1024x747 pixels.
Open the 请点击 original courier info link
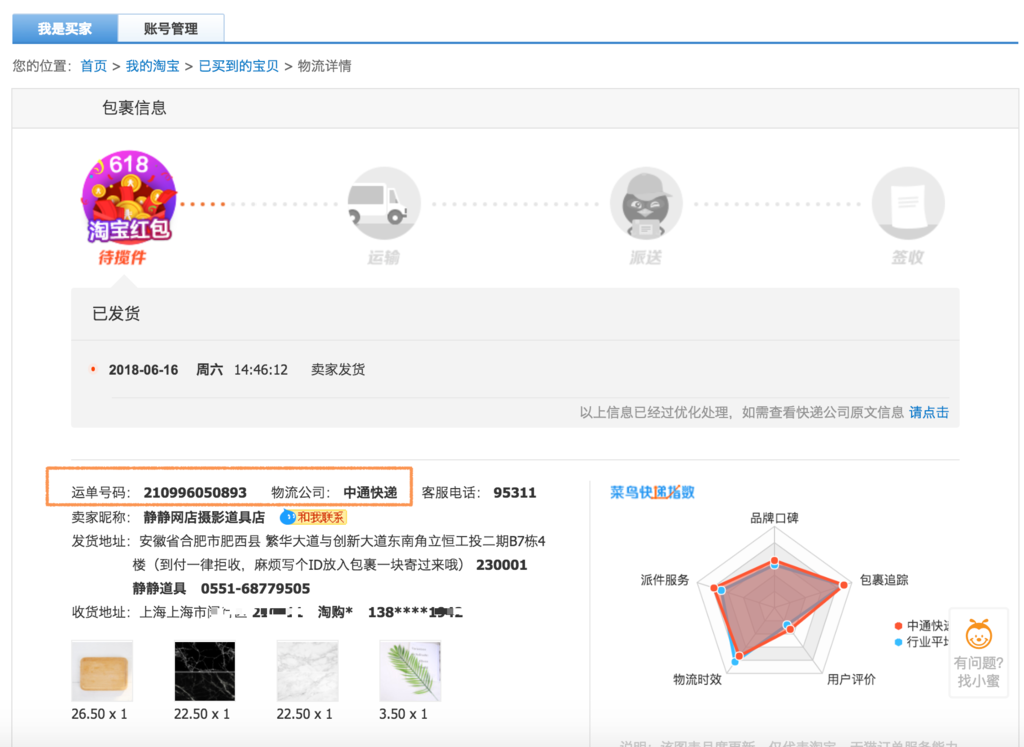[929, 412]
